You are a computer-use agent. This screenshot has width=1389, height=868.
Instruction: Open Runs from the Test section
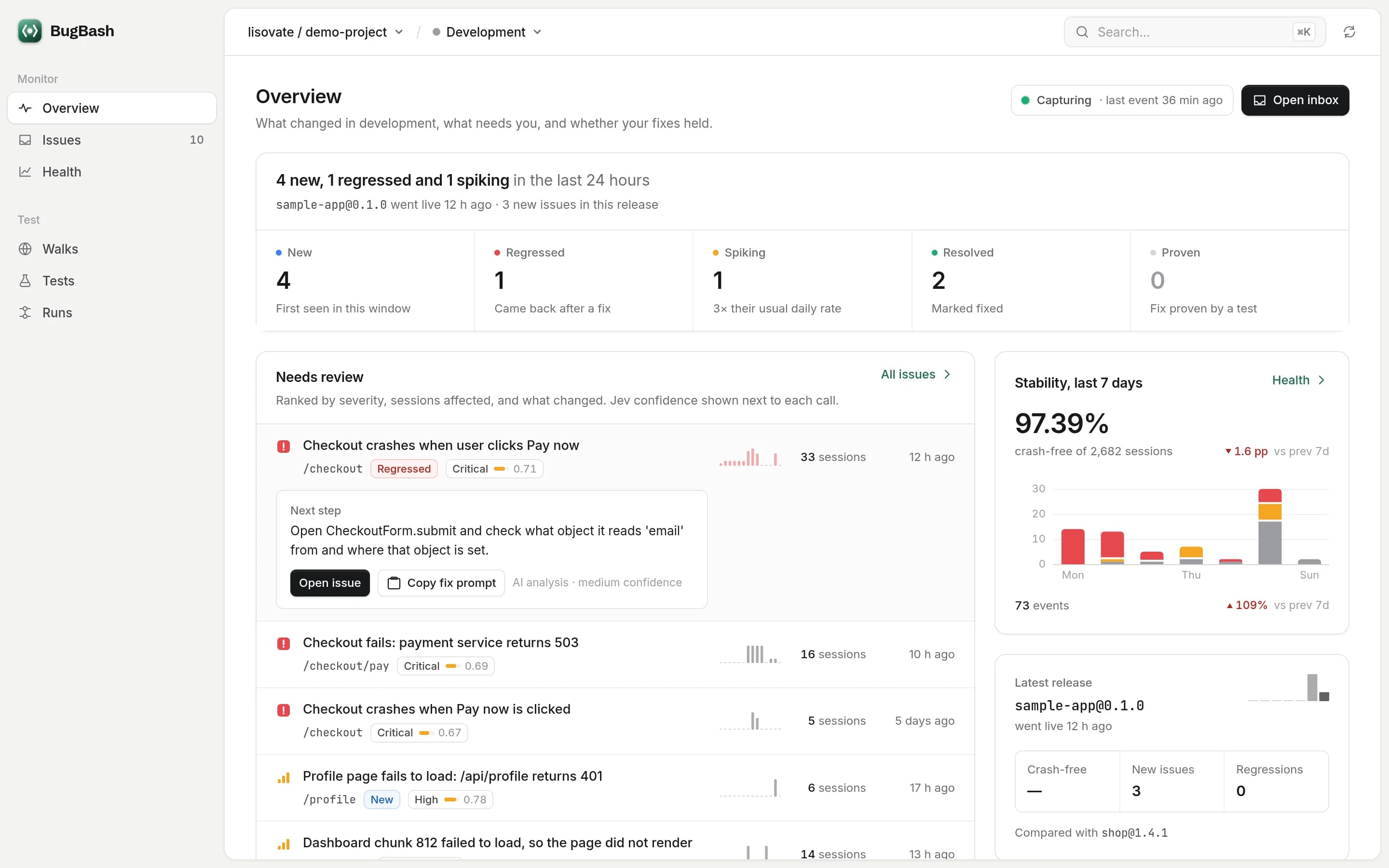coord(112,313)
